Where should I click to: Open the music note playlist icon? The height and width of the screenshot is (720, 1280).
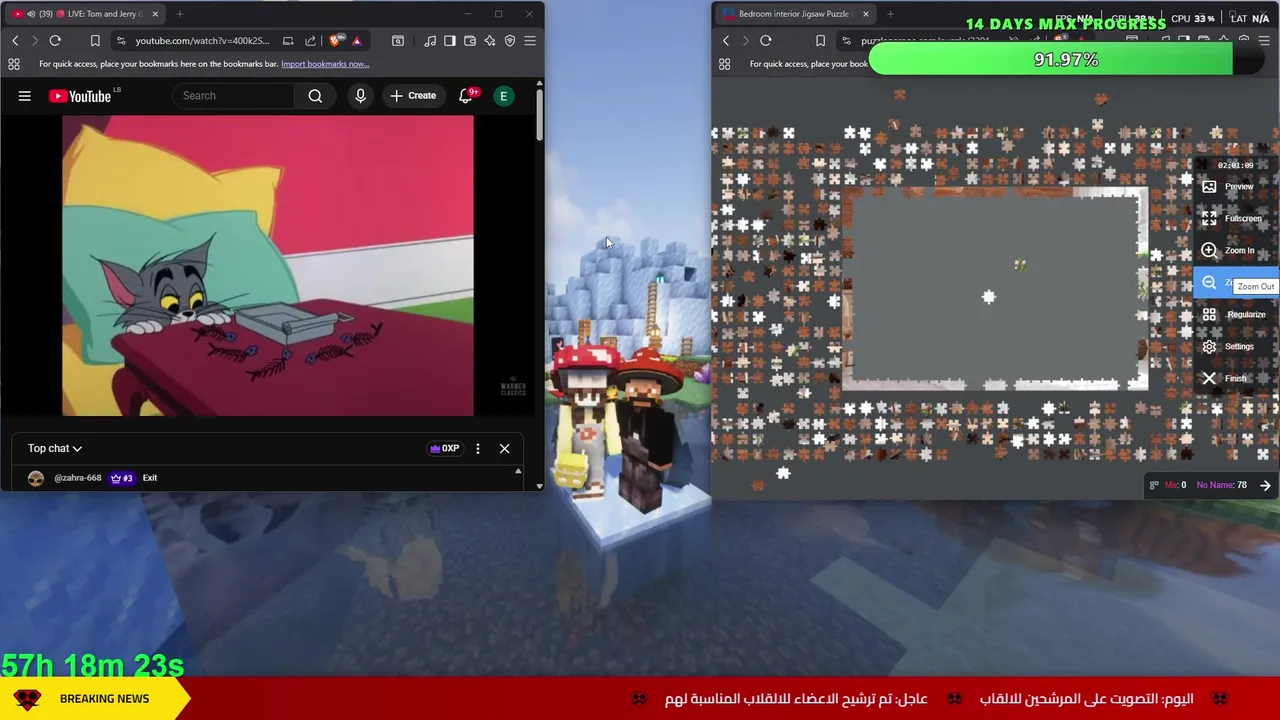[430, 41]
